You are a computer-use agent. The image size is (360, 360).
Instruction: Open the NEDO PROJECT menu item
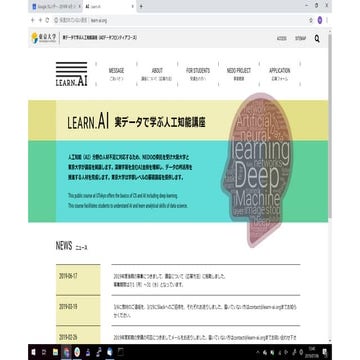pos(239,74)
